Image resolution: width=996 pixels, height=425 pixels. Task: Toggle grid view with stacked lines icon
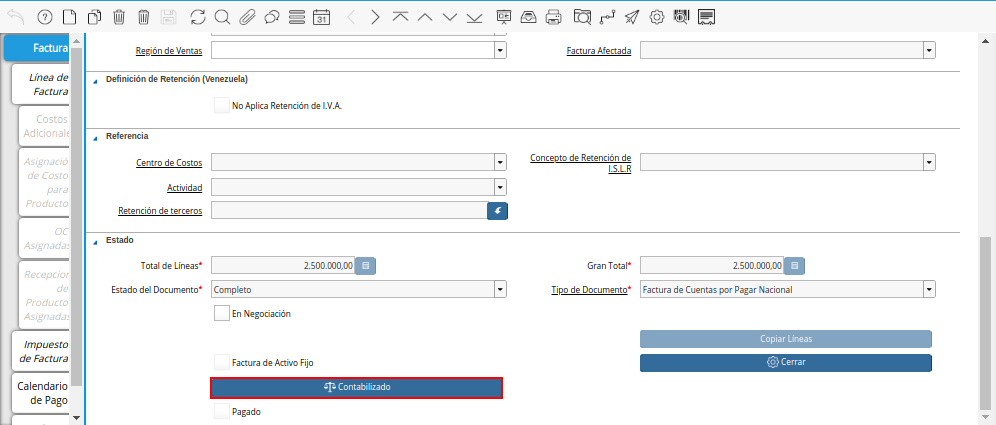[297, 17]
